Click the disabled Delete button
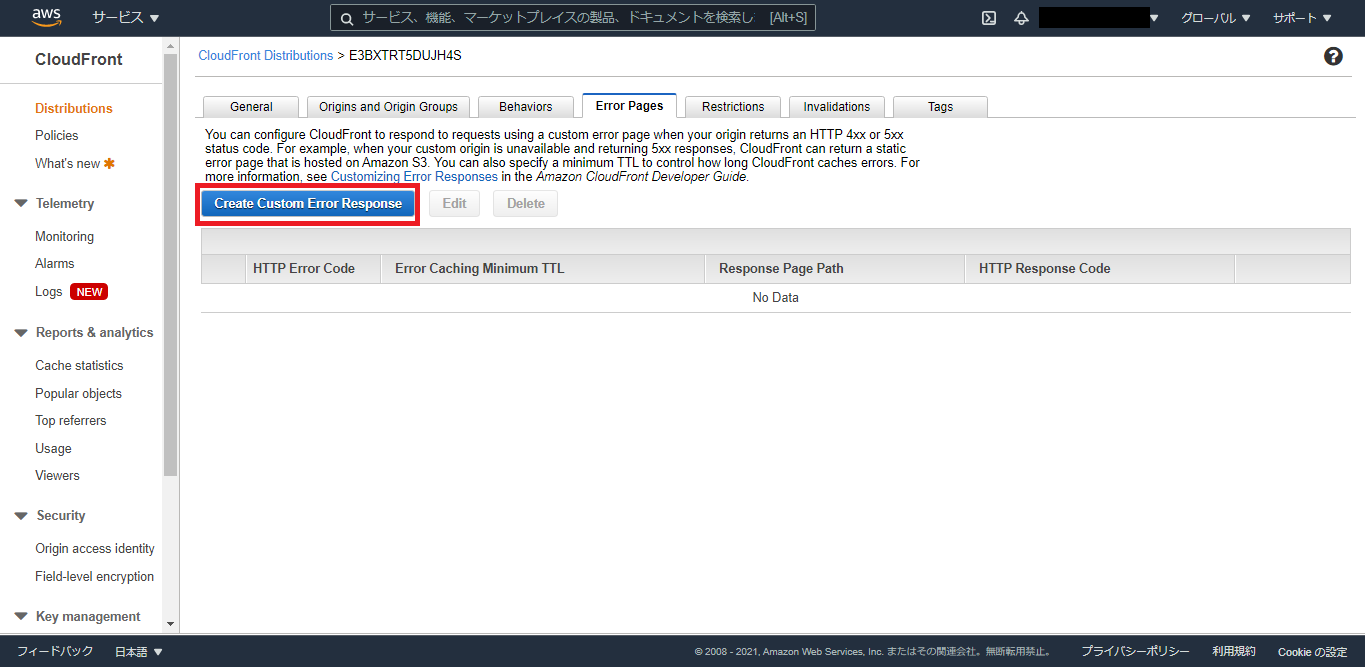The width and height of the screenshot is (1365, 667). coord(526,203)
